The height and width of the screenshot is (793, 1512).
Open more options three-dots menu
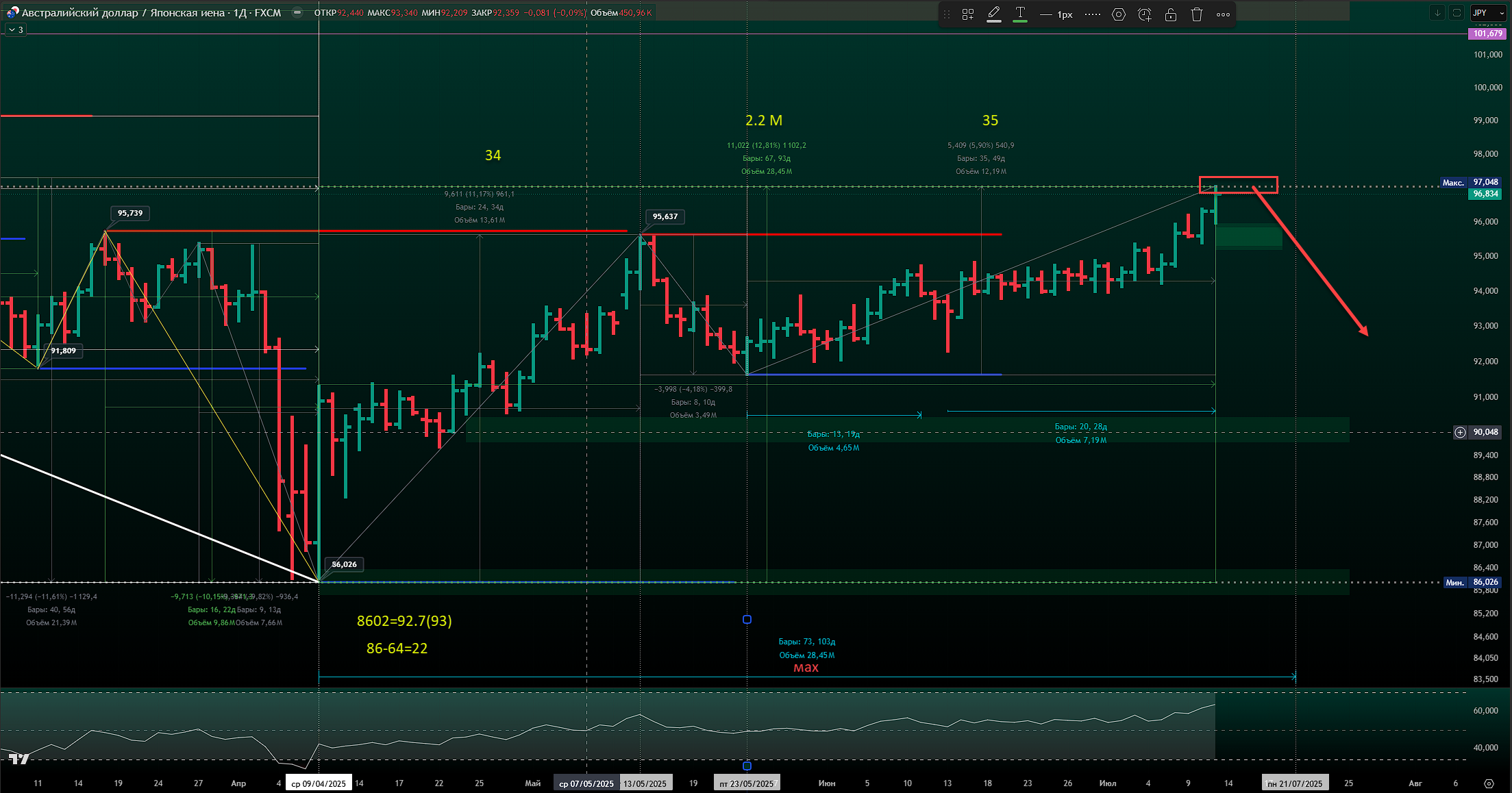tap(1223, 14)
